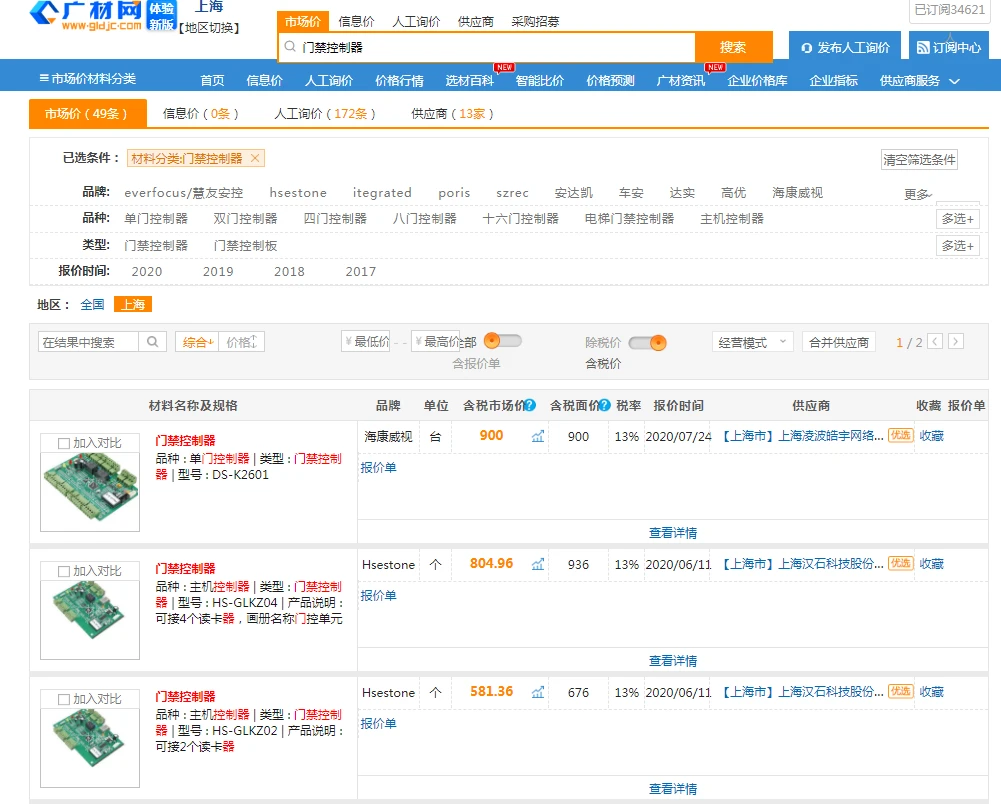Select 采购招募 search category above search box
Screen dimensions: 1001x804
(535, 22)
